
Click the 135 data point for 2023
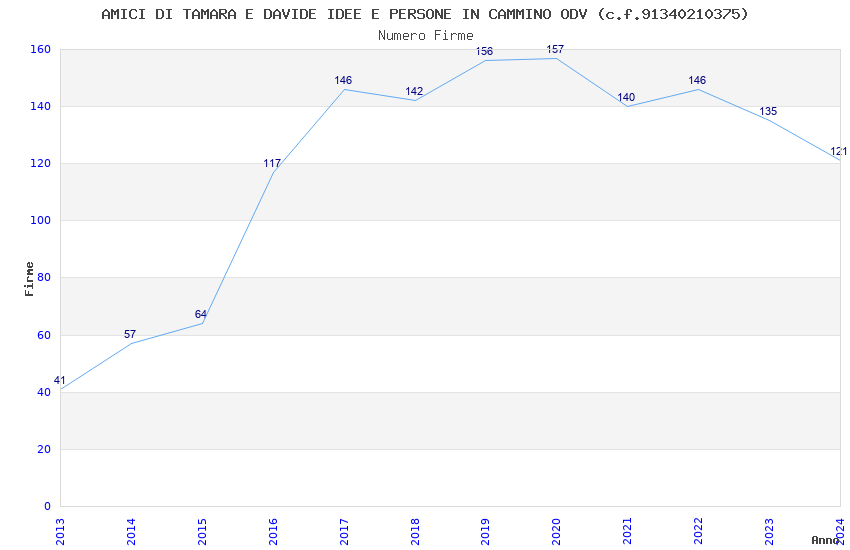click(768, 111)
